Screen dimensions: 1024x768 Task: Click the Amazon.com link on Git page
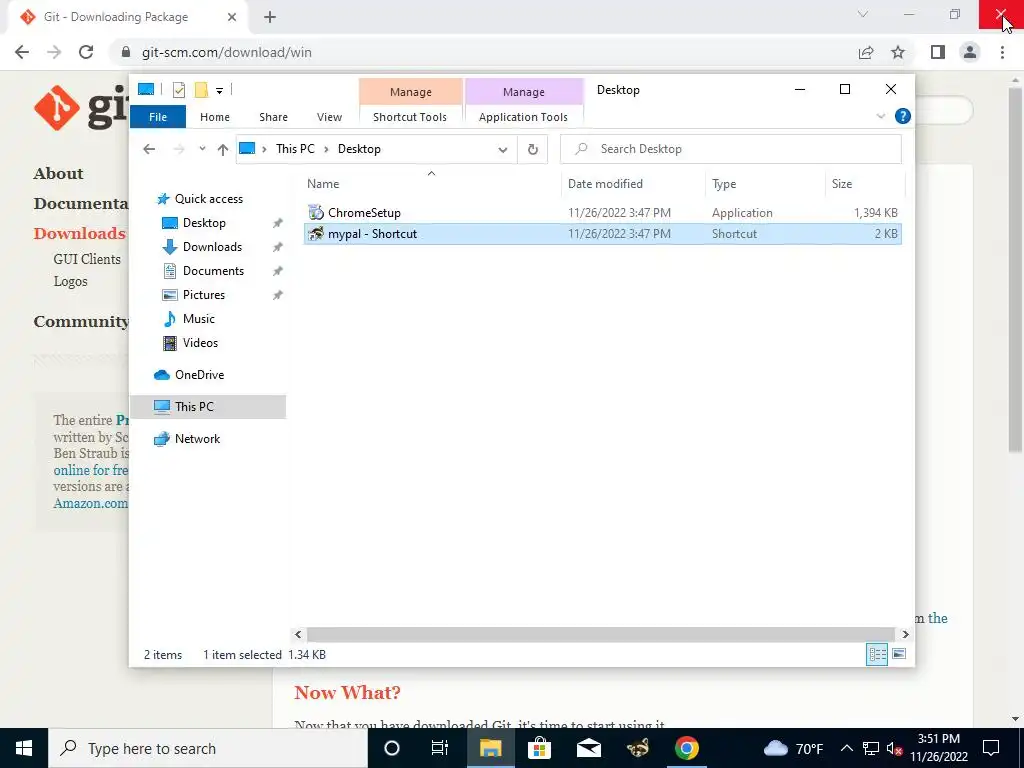(x=91, y=504)
